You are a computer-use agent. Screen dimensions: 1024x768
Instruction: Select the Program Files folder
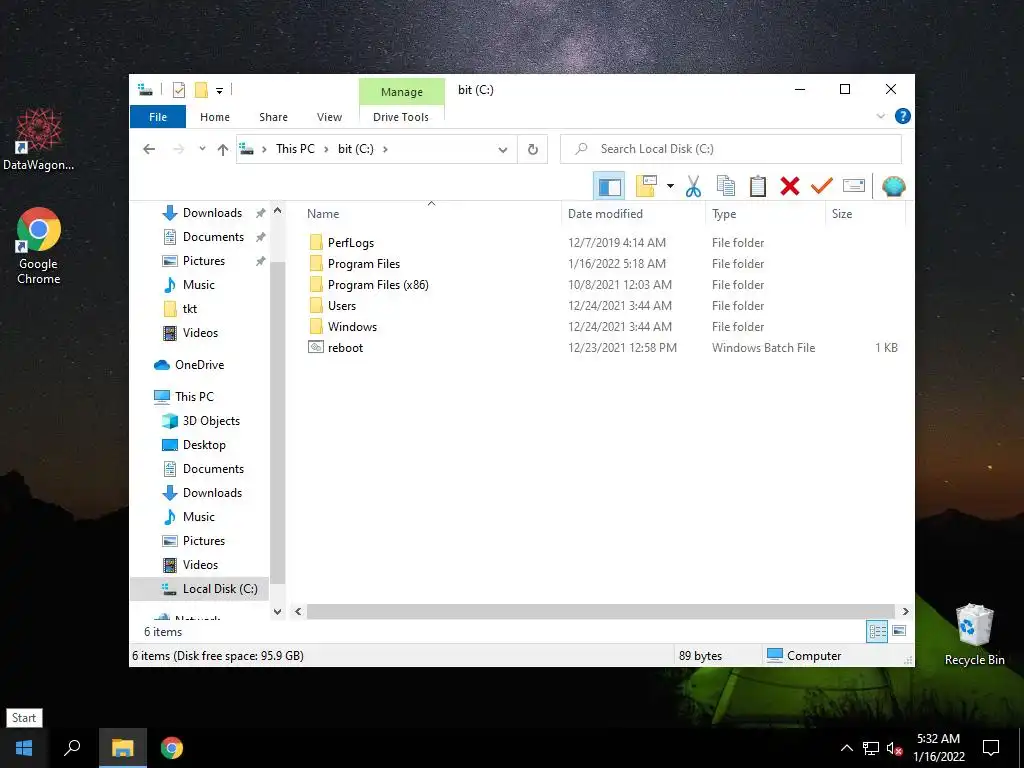pos(364,264)
